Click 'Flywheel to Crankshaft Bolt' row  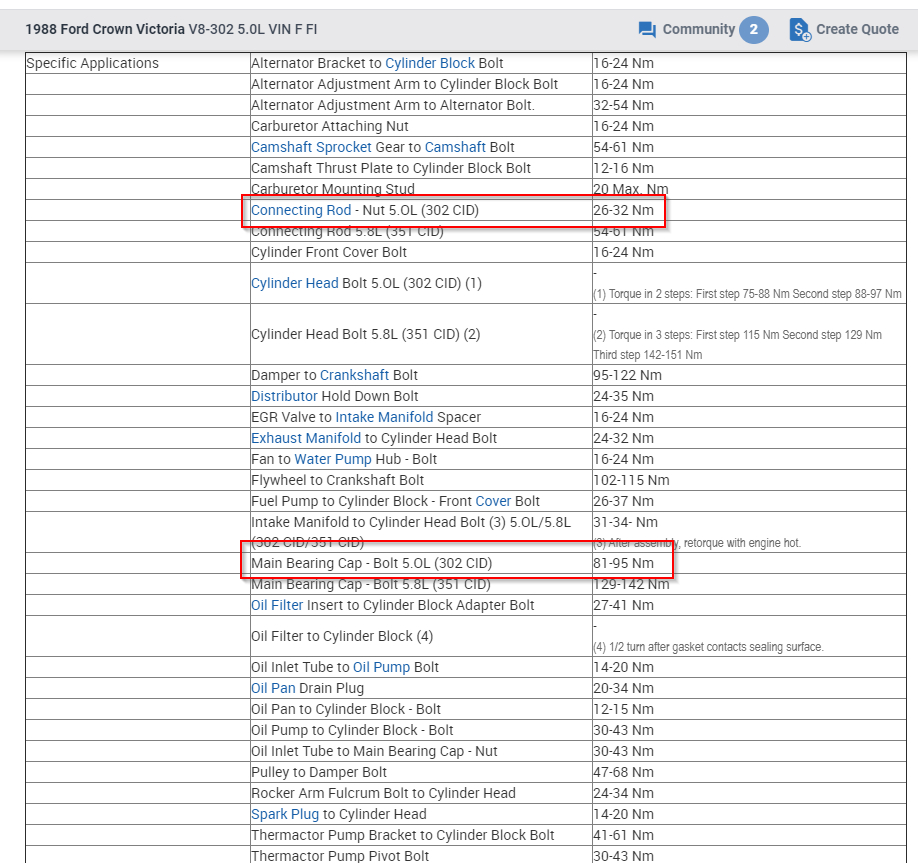pos(338,480)
